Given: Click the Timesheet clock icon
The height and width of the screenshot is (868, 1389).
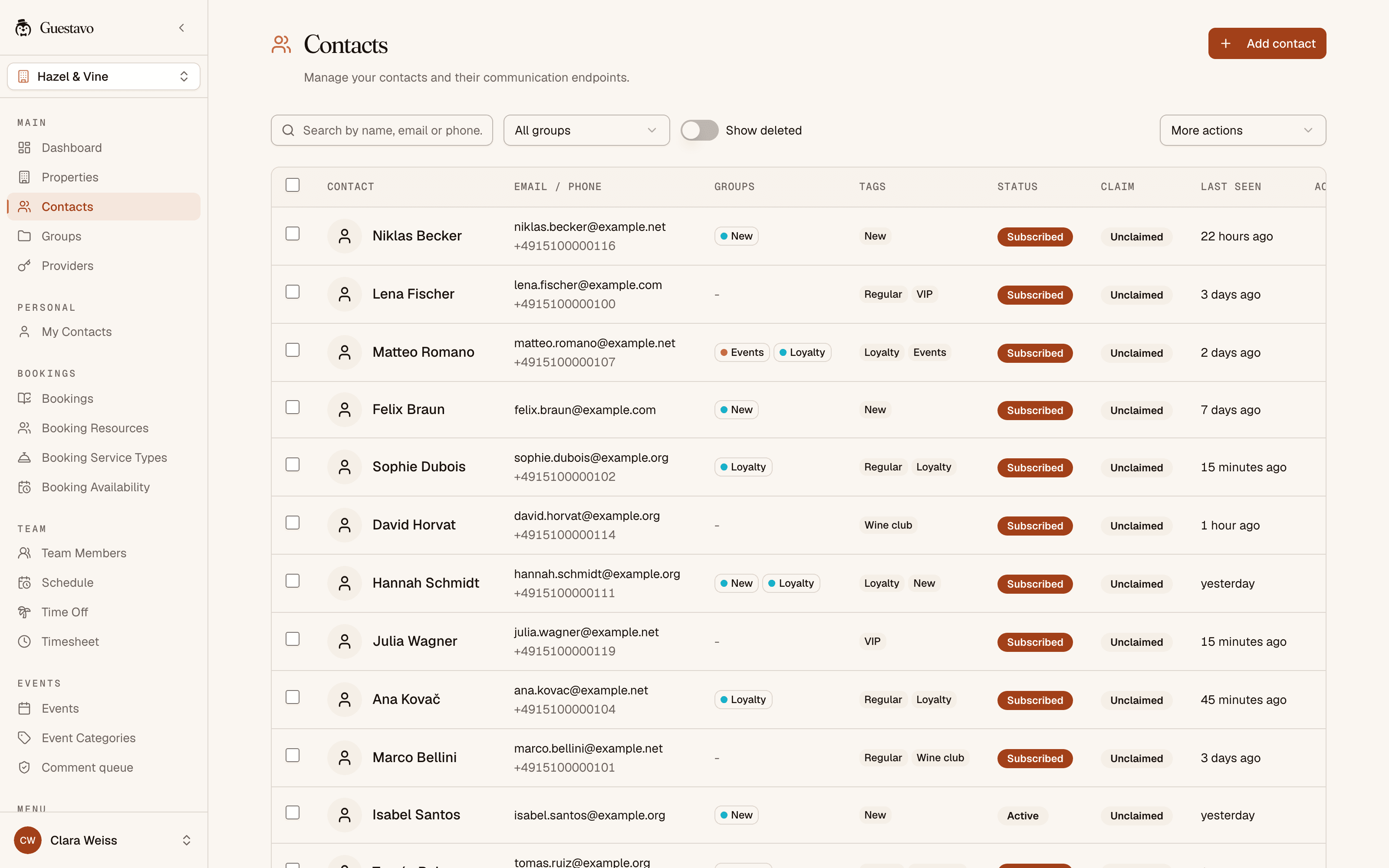Looking at the screenshot, I should point(24,641).
